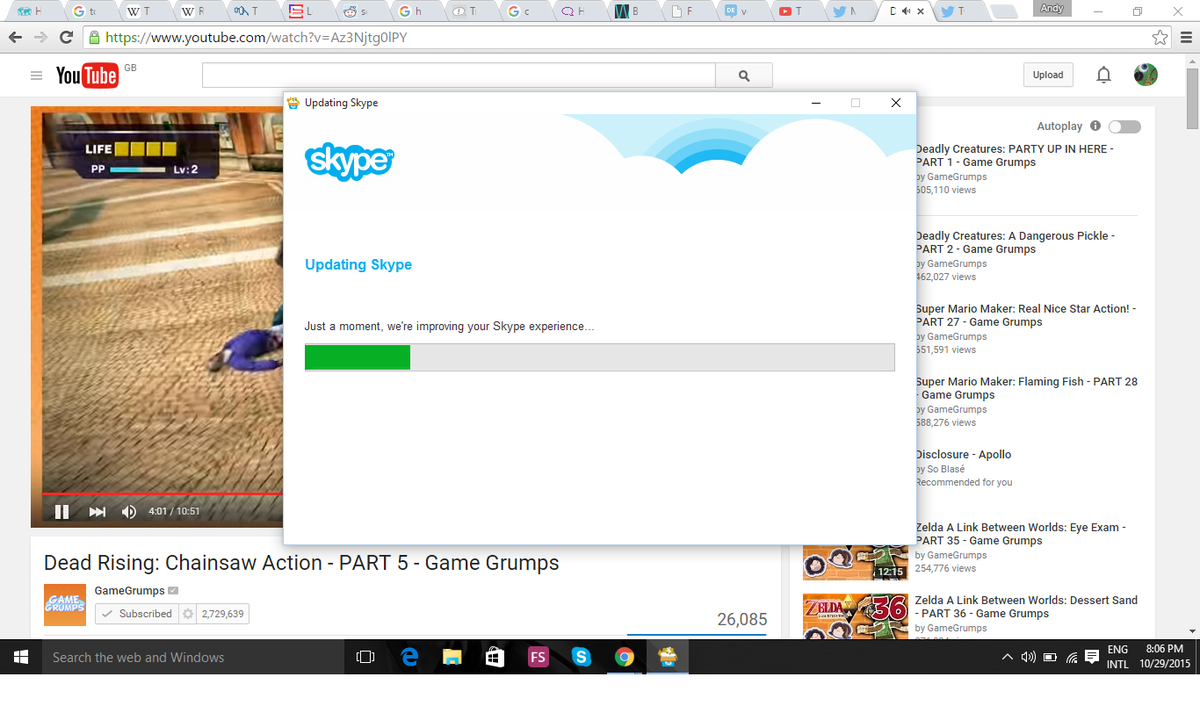Open Zelda Eye Exam PART 35 video

point(1020,534)
